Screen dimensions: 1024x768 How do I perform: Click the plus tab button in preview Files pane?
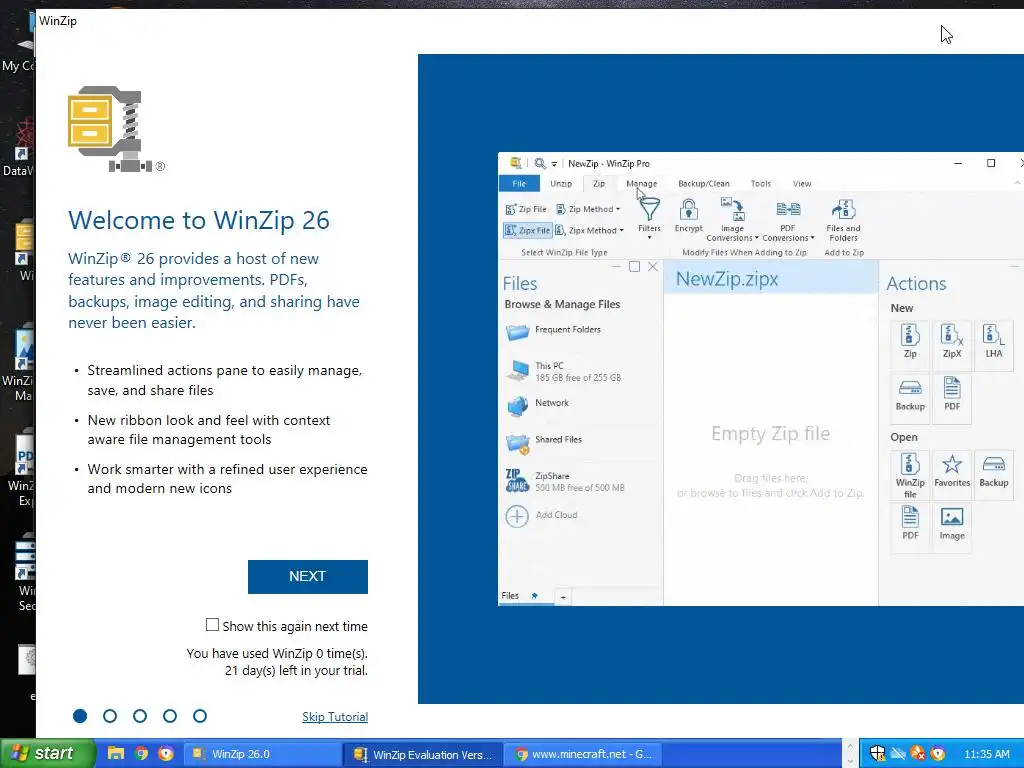point(563,596)
